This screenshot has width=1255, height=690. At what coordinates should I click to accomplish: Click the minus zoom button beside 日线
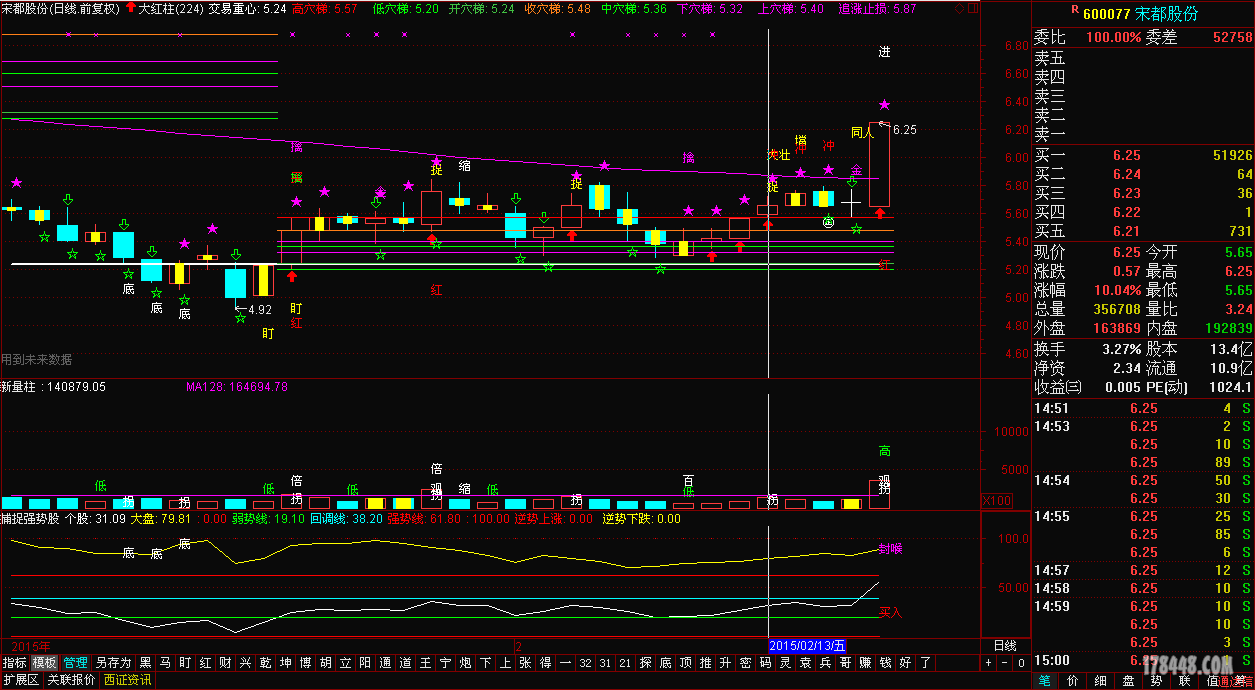(1005, 662)
